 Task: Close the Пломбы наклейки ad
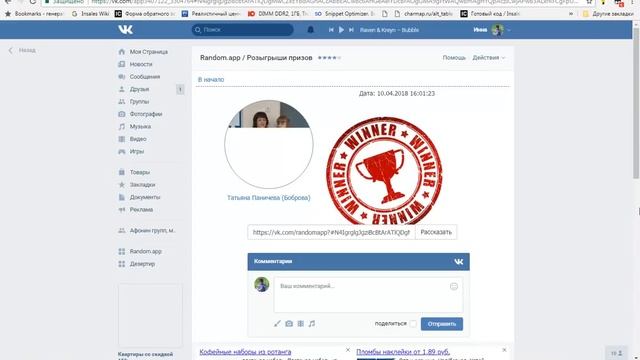click(x=504, y=350)
